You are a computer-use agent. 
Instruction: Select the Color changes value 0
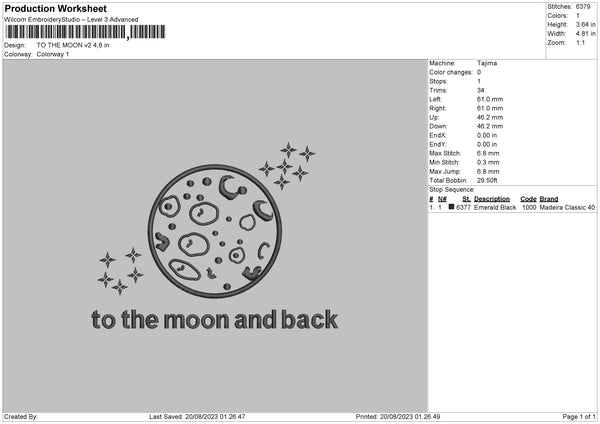tap(479, 72)
